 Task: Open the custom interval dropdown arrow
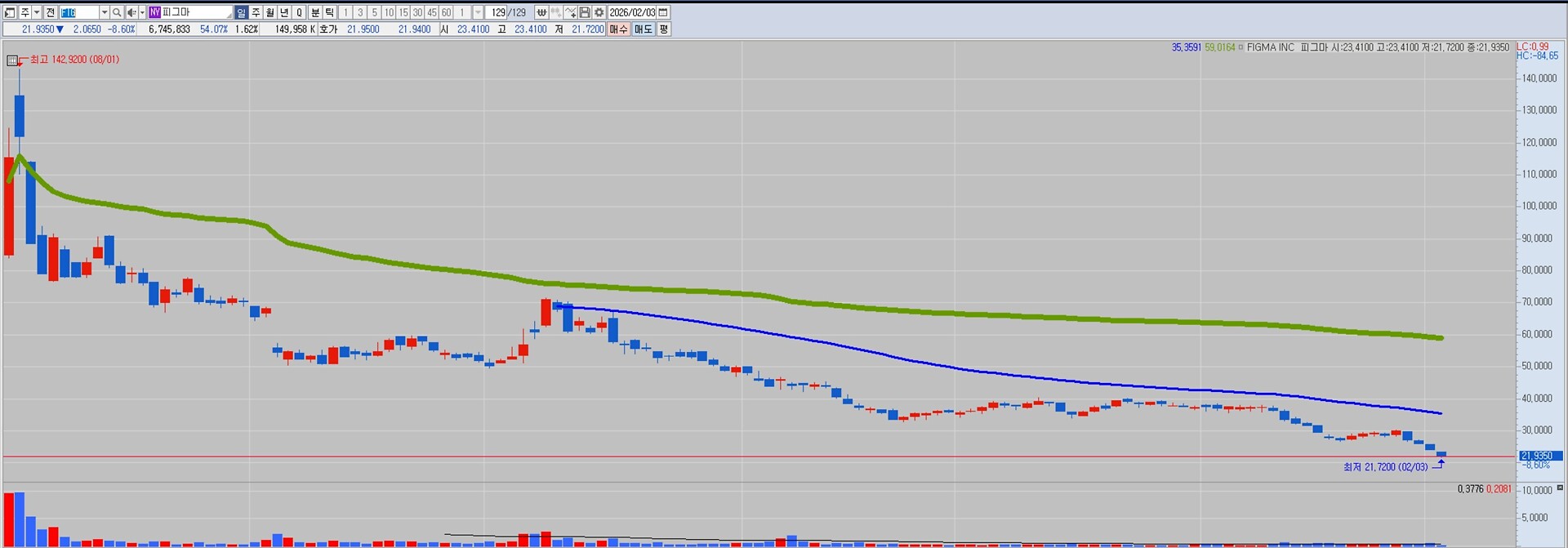[x=478, y=12]
